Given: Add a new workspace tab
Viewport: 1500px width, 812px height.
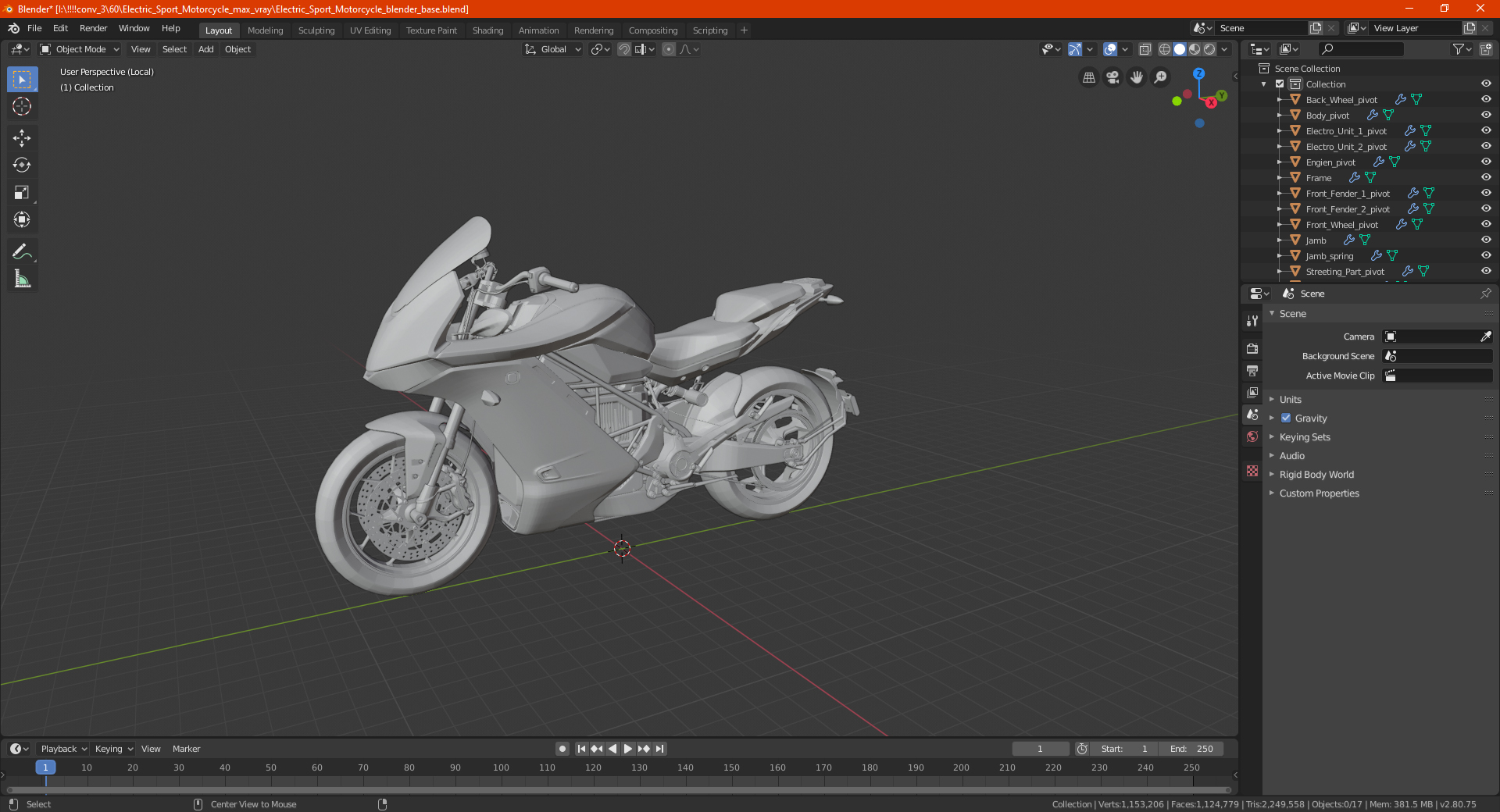Looking at the screenshot, I should coord(744,30).
